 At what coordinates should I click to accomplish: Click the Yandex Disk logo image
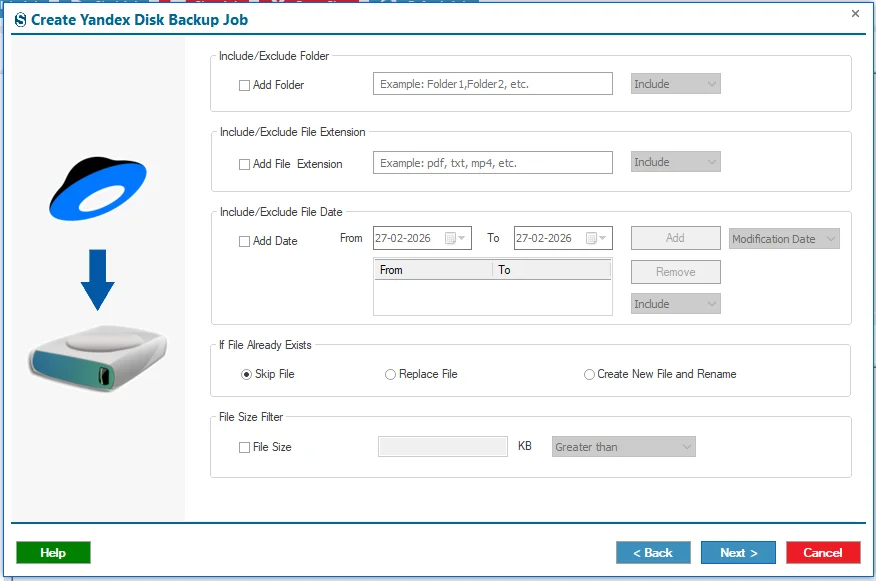(x=98, y=189)
